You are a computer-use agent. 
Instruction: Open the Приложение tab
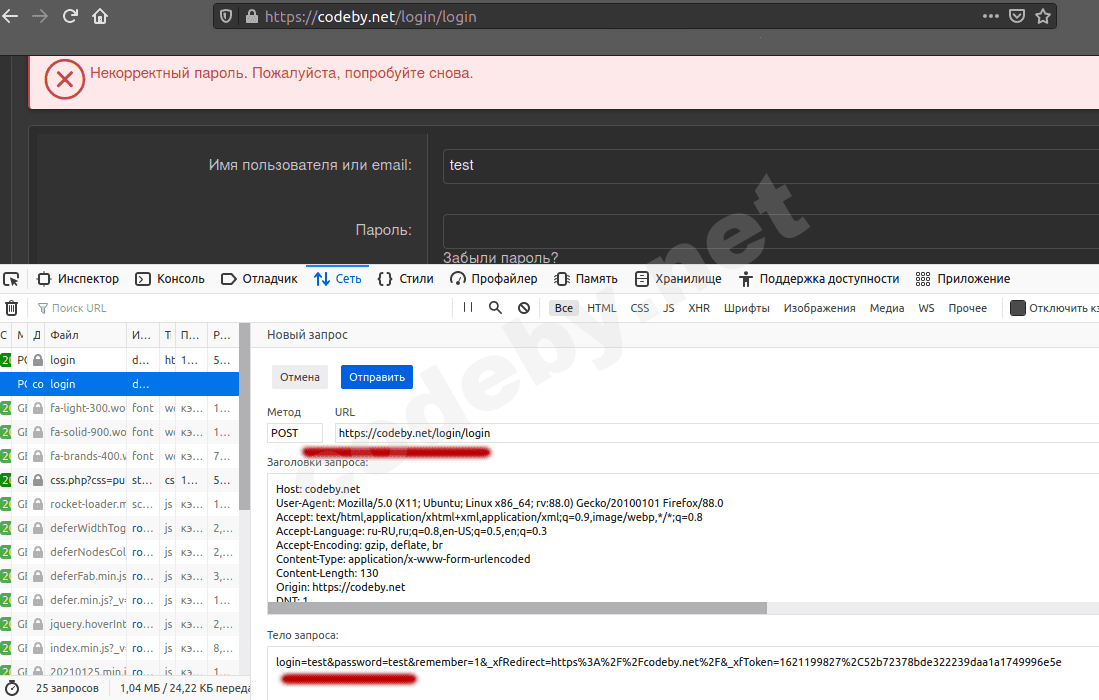coord(963,279)
